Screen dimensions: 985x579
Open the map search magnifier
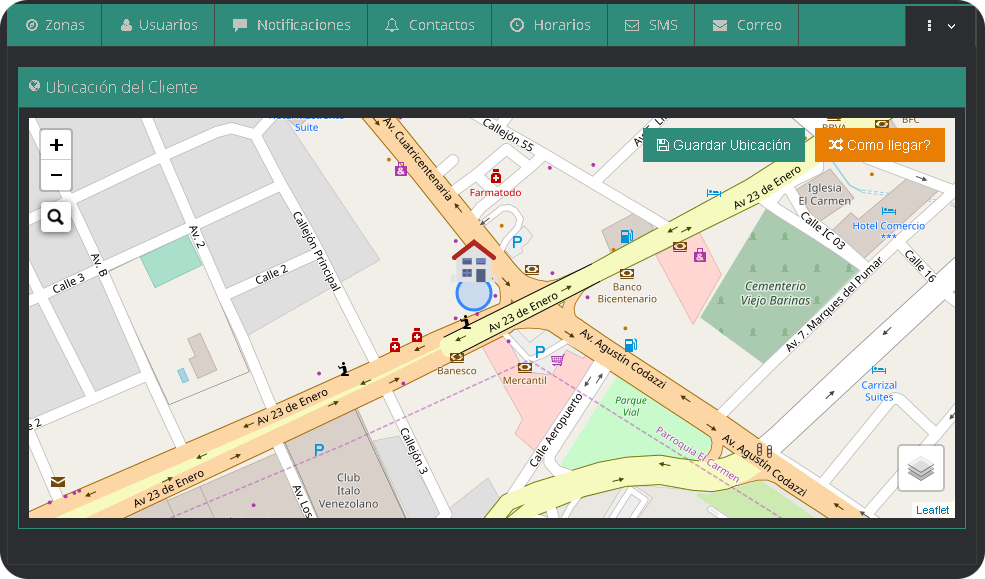tap(56, 216)
